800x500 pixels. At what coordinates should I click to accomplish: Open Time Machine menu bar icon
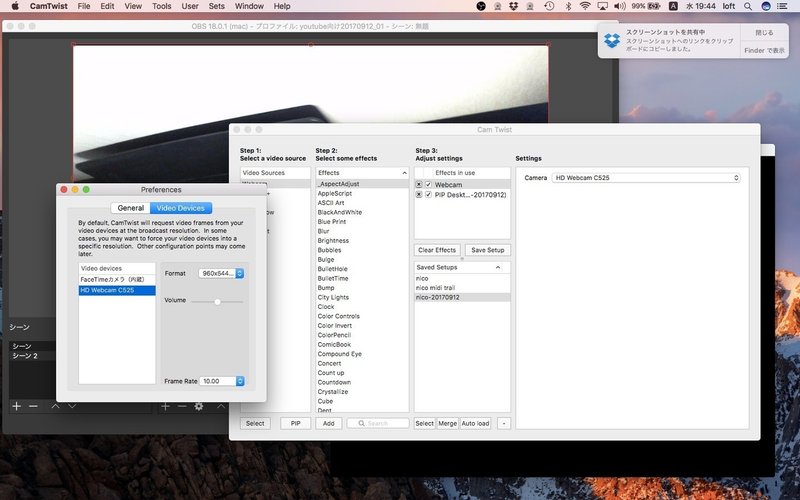549,6
